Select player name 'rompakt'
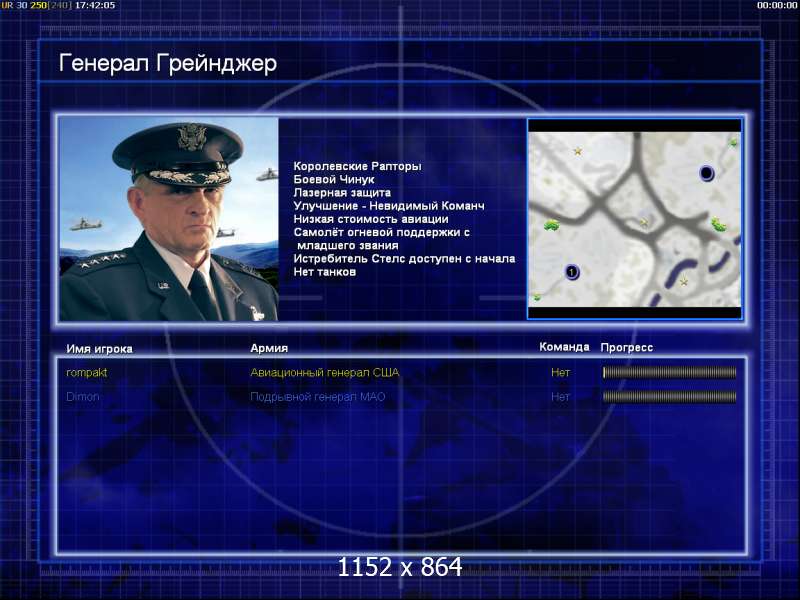 pyautogui.click(x=87, y=373)
